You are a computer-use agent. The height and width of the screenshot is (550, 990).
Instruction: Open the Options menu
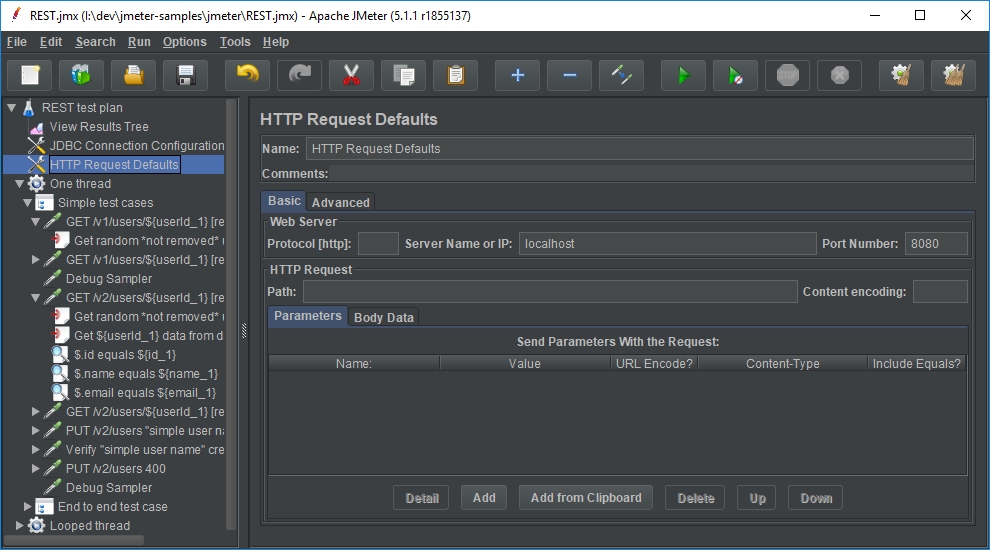pyautogui.click(x=184, y=42)
